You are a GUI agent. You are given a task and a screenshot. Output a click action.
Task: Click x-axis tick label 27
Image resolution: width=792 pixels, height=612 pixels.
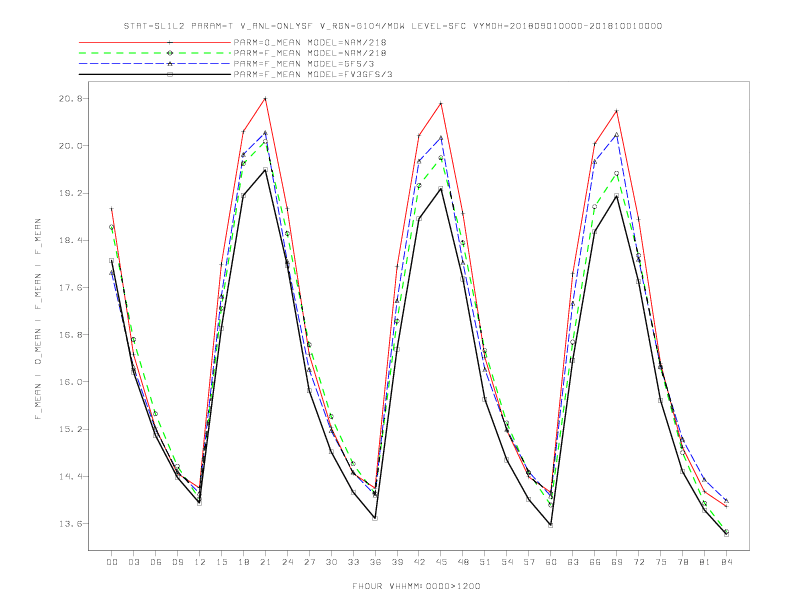click(x=309, y=562)
